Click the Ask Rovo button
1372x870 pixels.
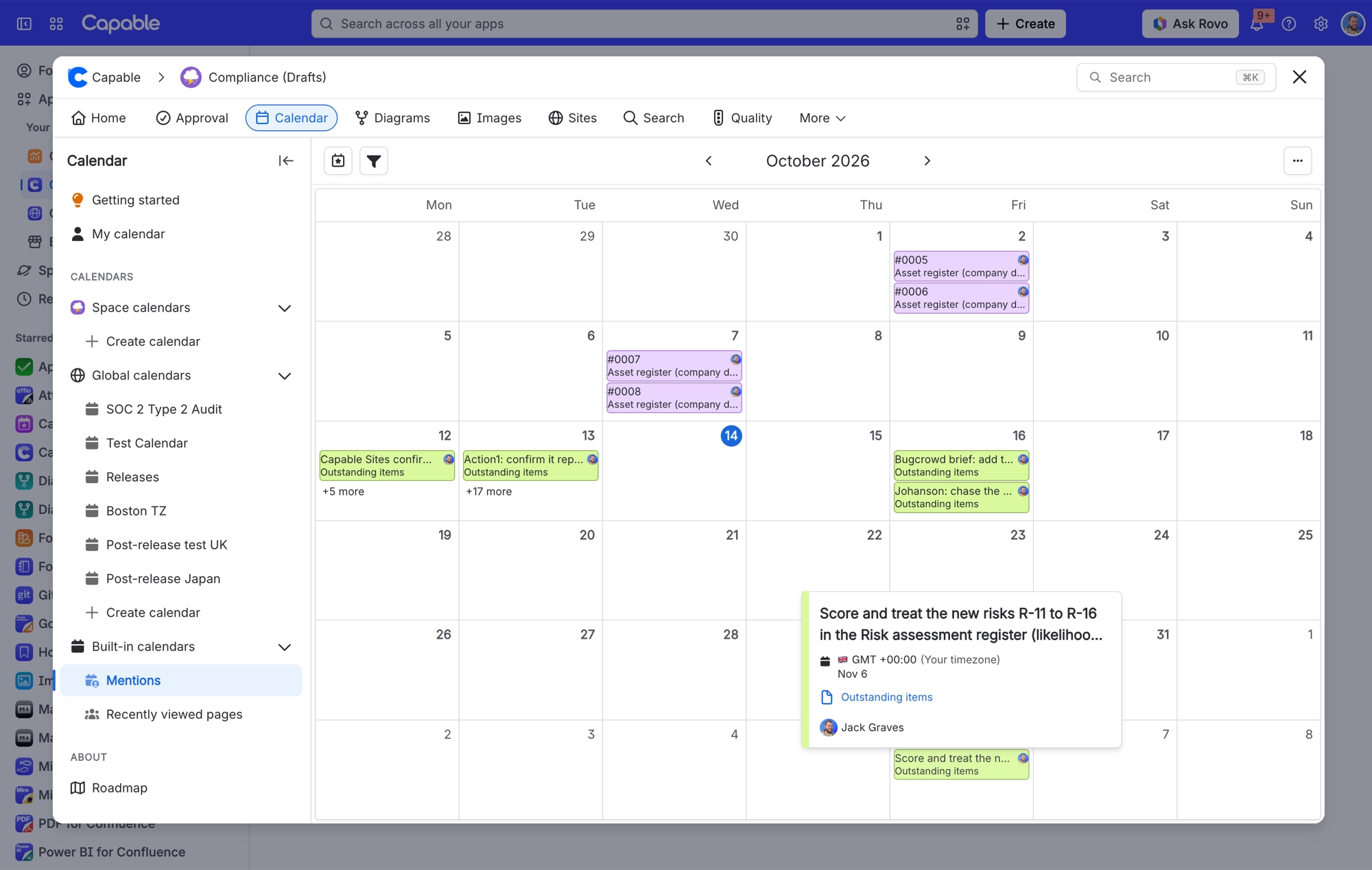coord(1190,23)
